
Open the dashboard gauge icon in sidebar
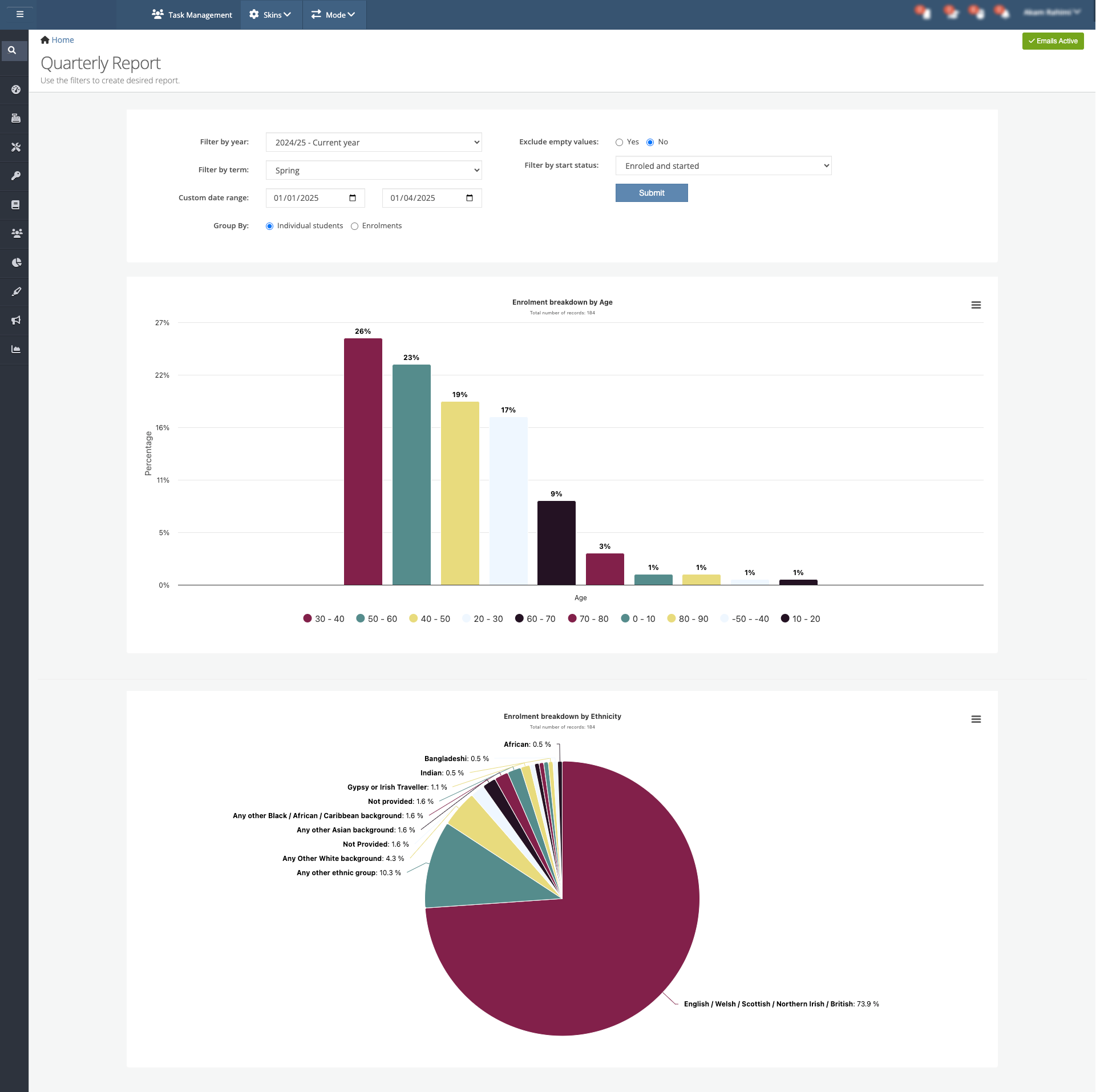click(15, 90)
